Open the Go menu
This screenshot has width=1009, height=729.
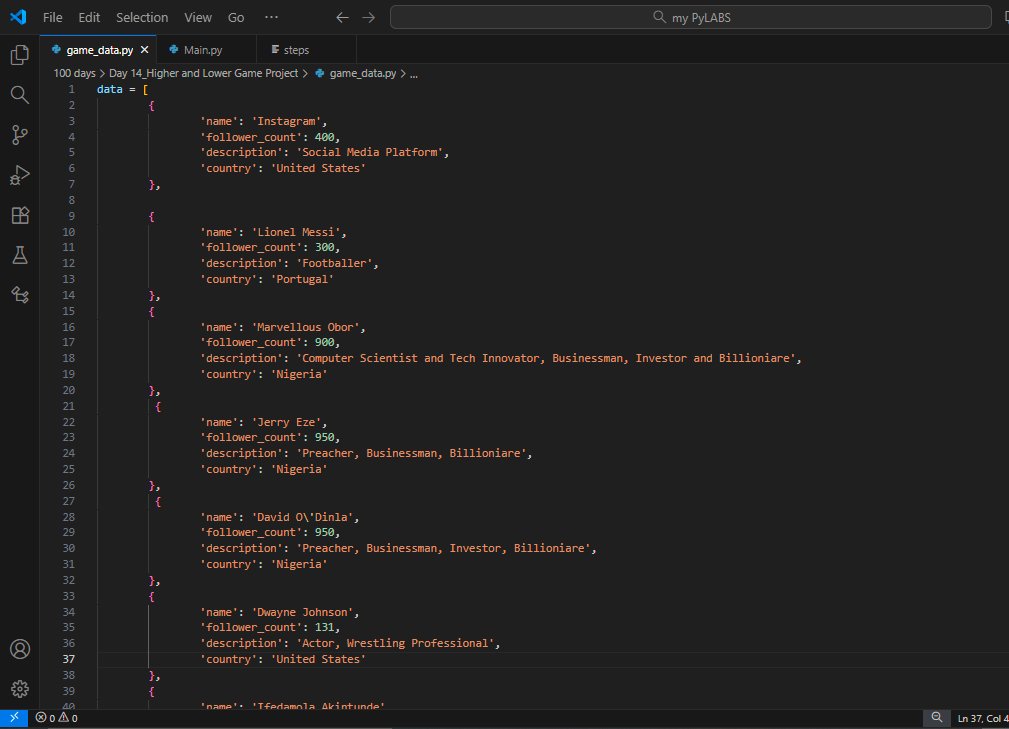(236, 17)
